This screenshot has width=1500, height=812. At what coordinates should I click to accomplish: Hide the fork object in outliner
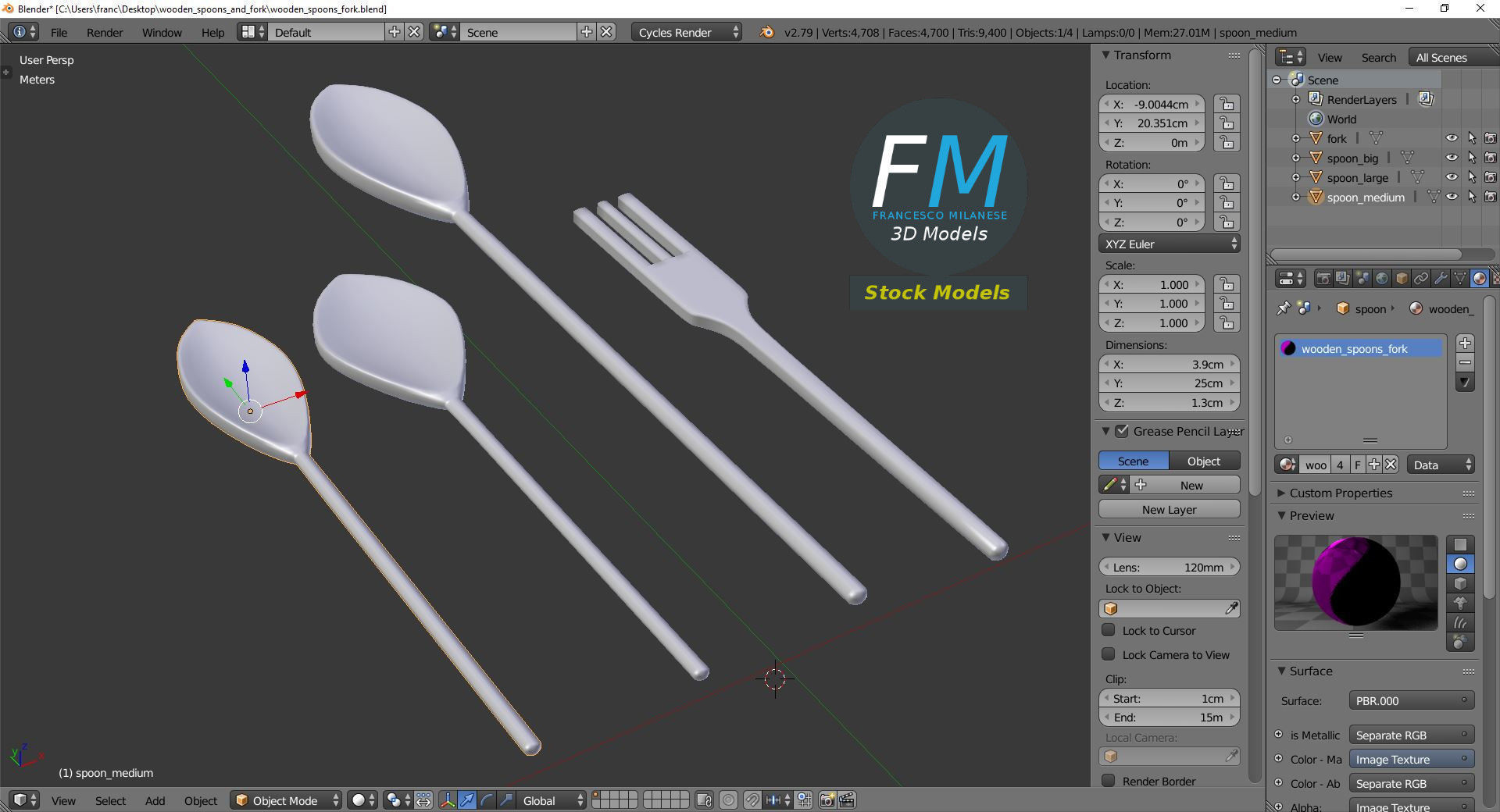click(1452, 138)
